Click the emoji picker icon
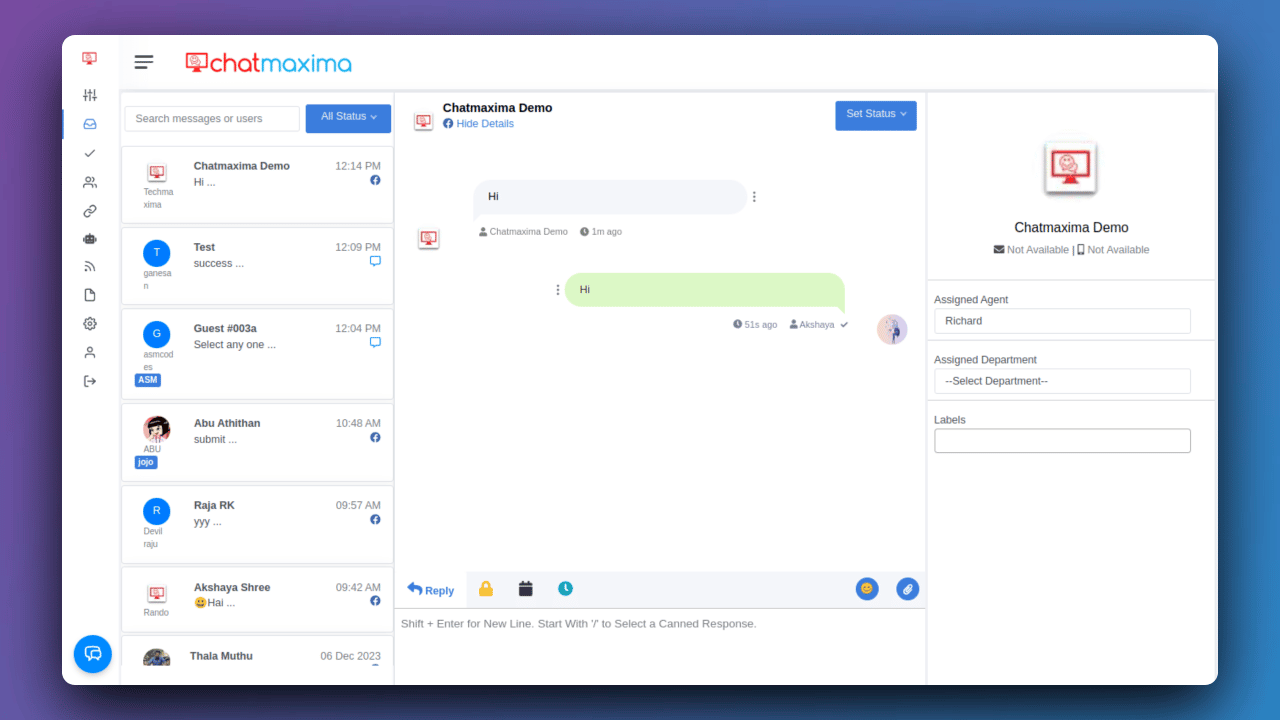 pos(867,589)
